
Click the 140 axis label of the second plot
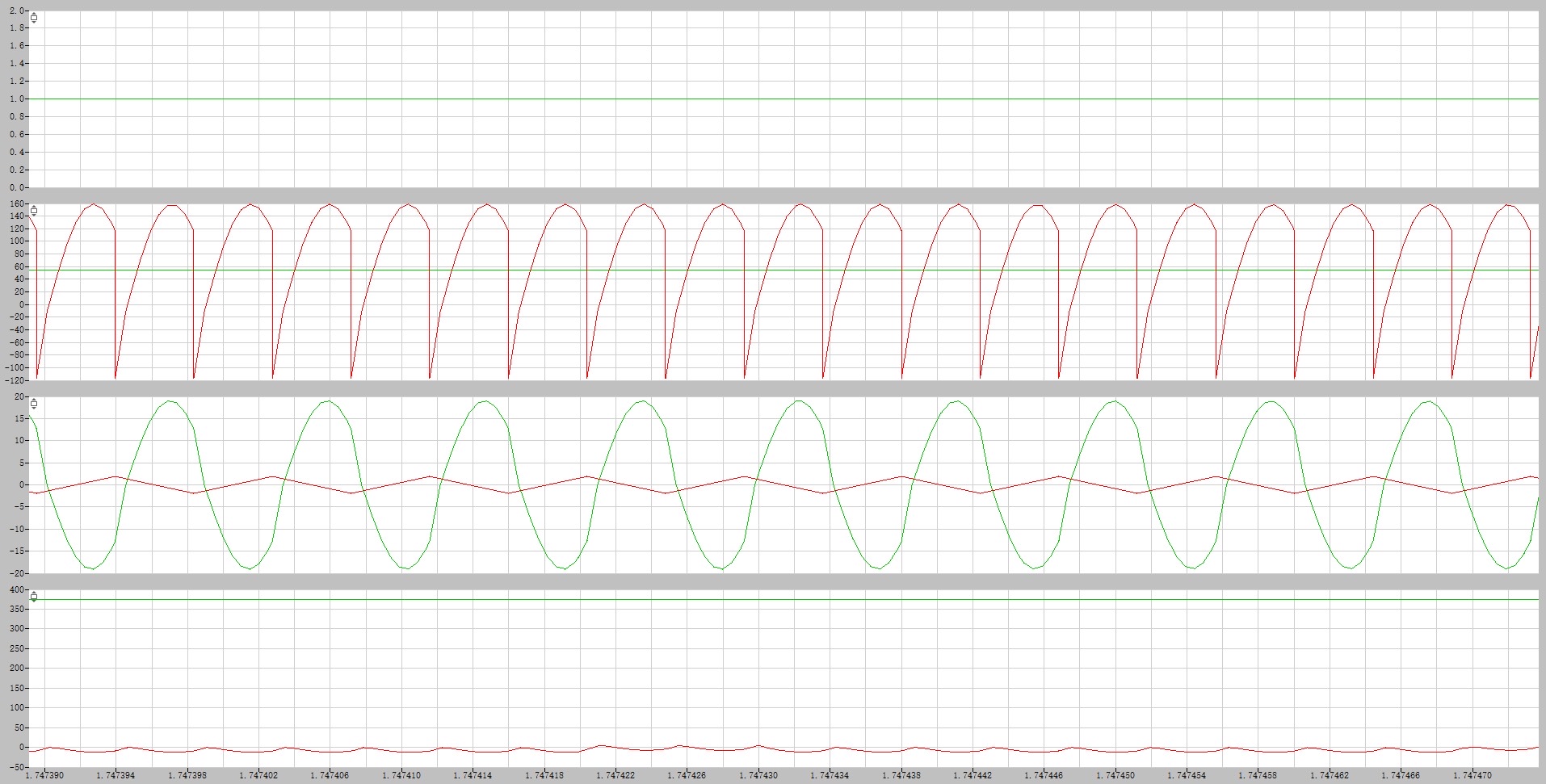click(16, 216)
